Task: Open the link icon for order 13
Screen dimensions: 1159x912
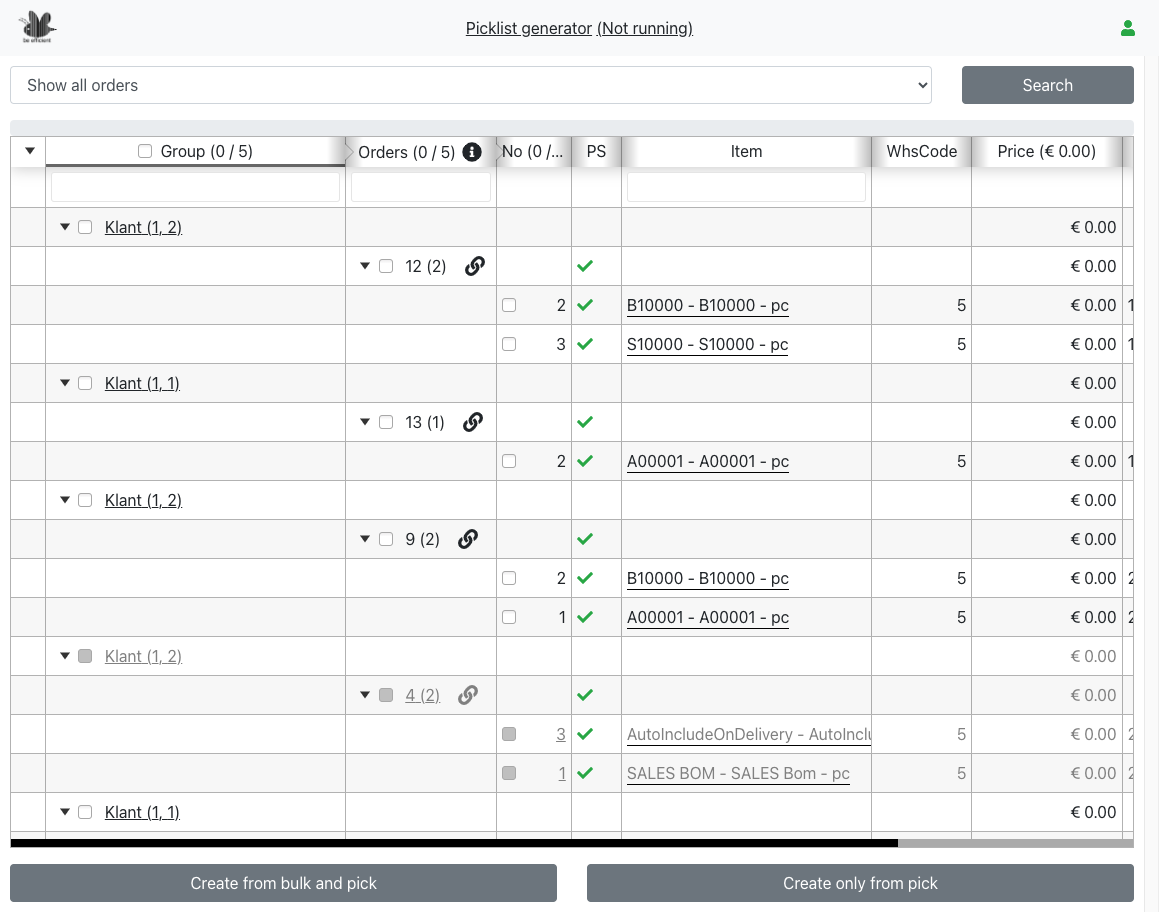Action: tap(473, 422)
